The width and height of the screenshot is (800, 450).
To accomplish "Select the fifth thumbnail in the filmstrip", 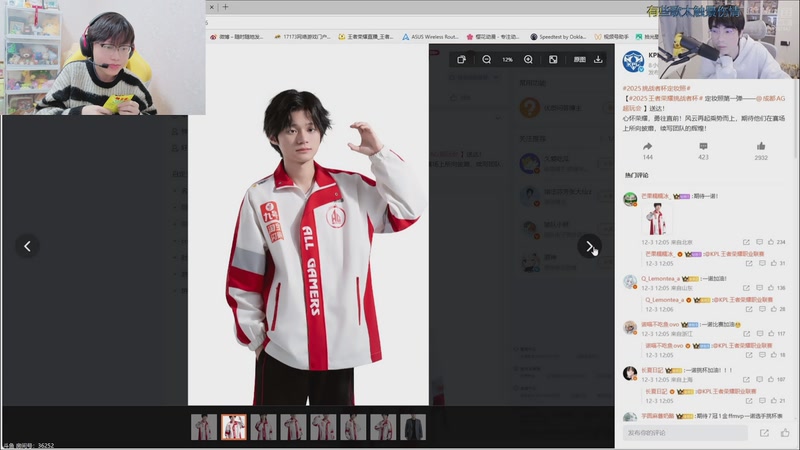I will click(x=323, y=427).
